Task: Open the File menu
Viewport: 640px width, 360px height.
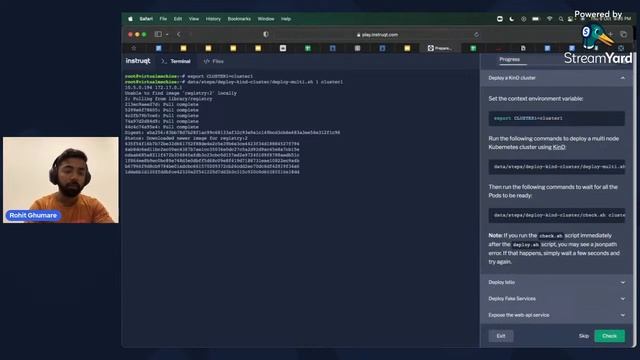Action: [x=163, y=19]
